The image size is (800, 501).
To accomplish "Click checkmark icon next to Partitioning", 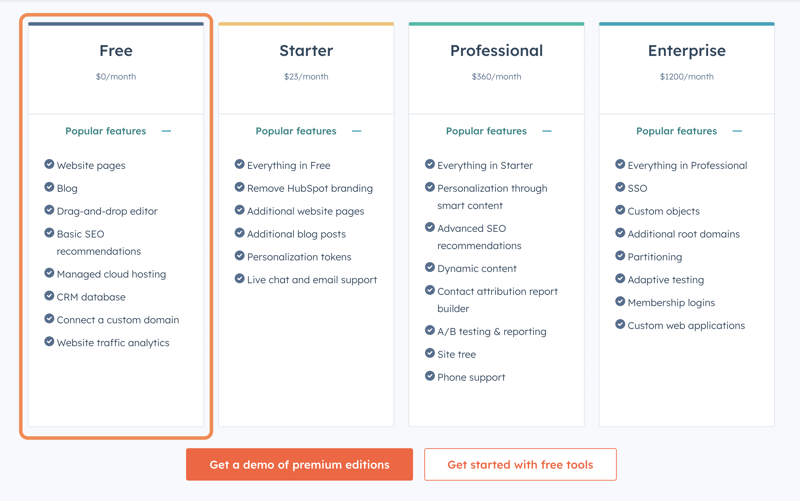I will point(620,256).
